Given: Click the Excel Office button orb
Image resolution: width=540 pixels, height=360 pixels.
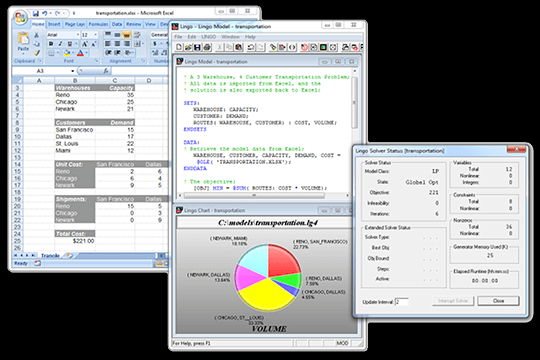Looking at the screenshot, I should (x=20, y=17).
